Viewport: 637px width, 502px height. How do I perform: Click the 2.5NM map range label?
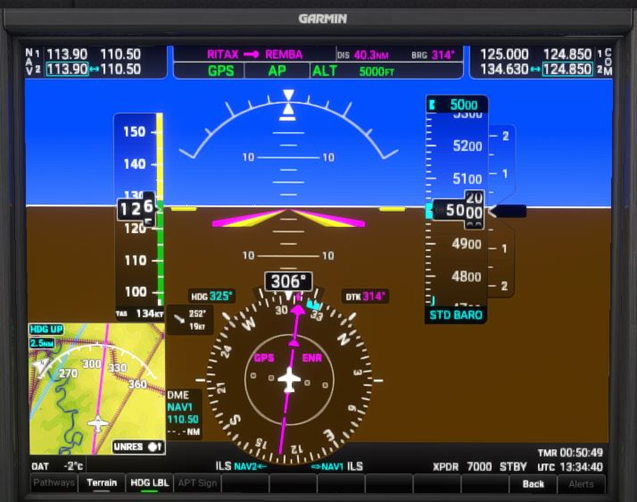point(42,343)
